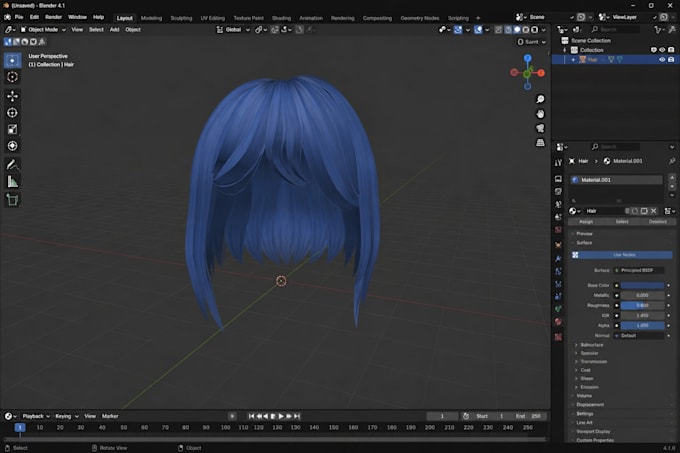Open the Physics properties tab

tap(558, 284)
